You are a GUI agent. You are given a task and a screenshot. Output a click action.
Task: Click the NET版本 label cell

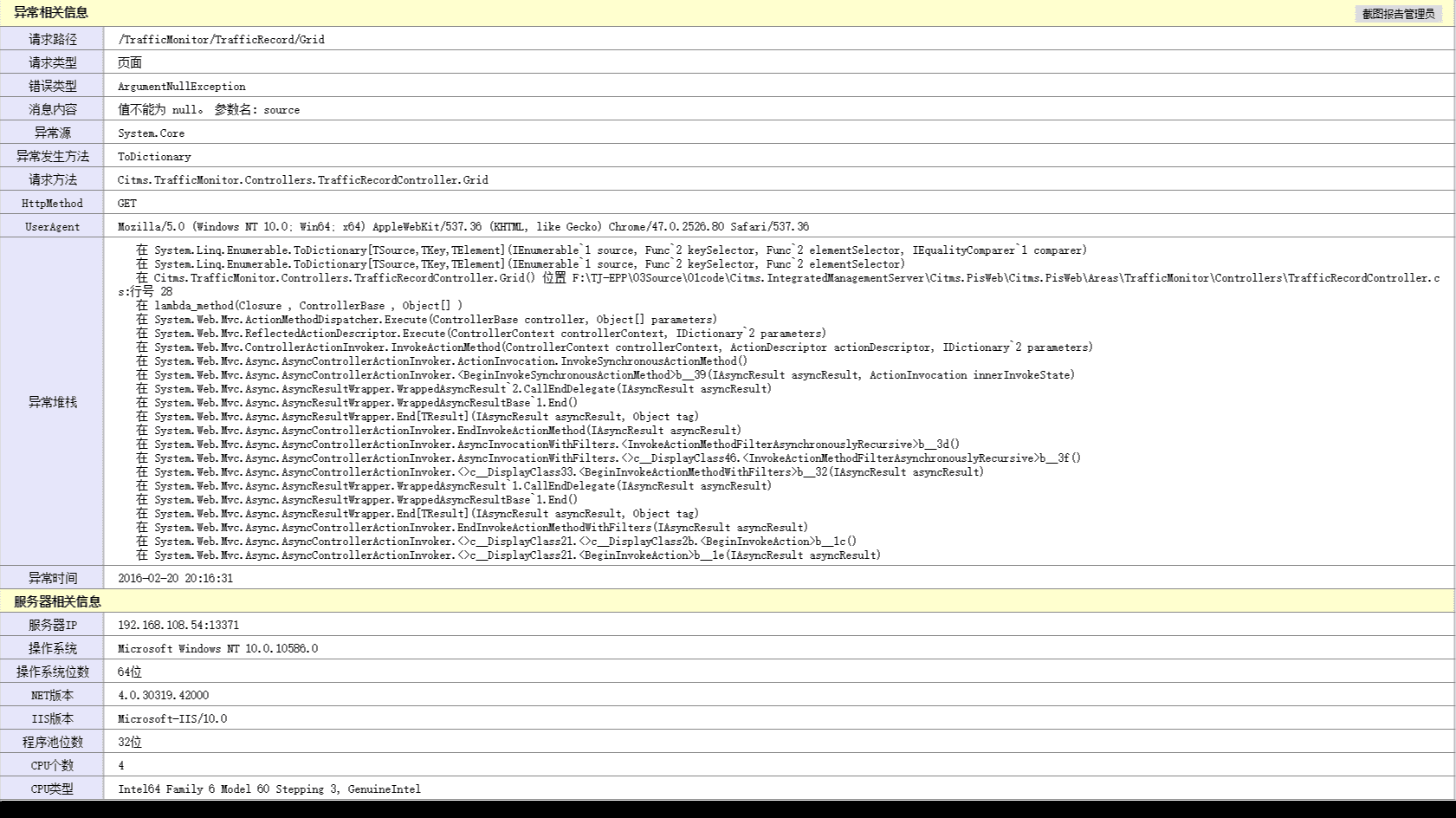pos(52,695)
